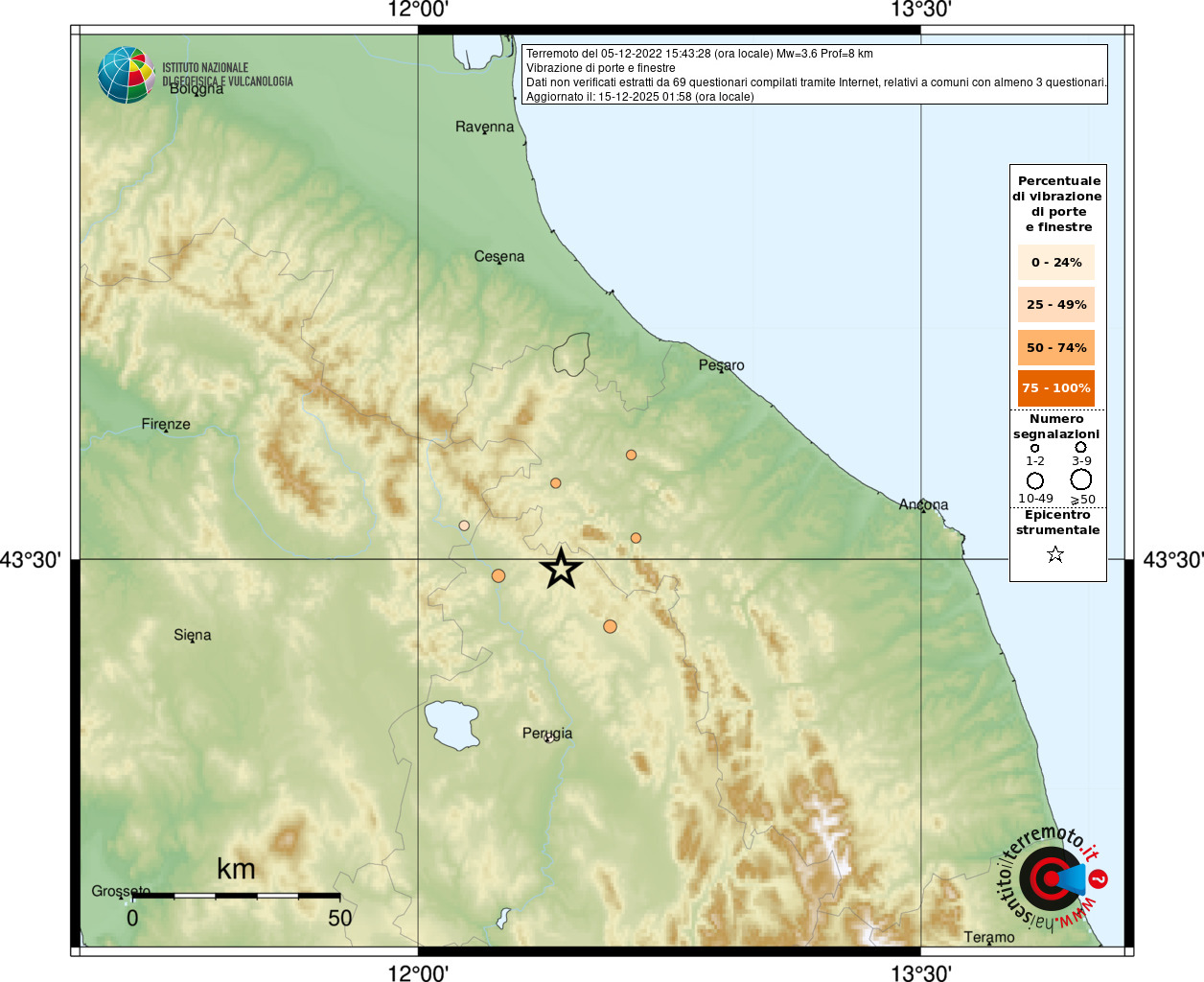The width and height of the screenshot is (1204, 982).
Task: Click the km scale bar
Action: (236, 896)
